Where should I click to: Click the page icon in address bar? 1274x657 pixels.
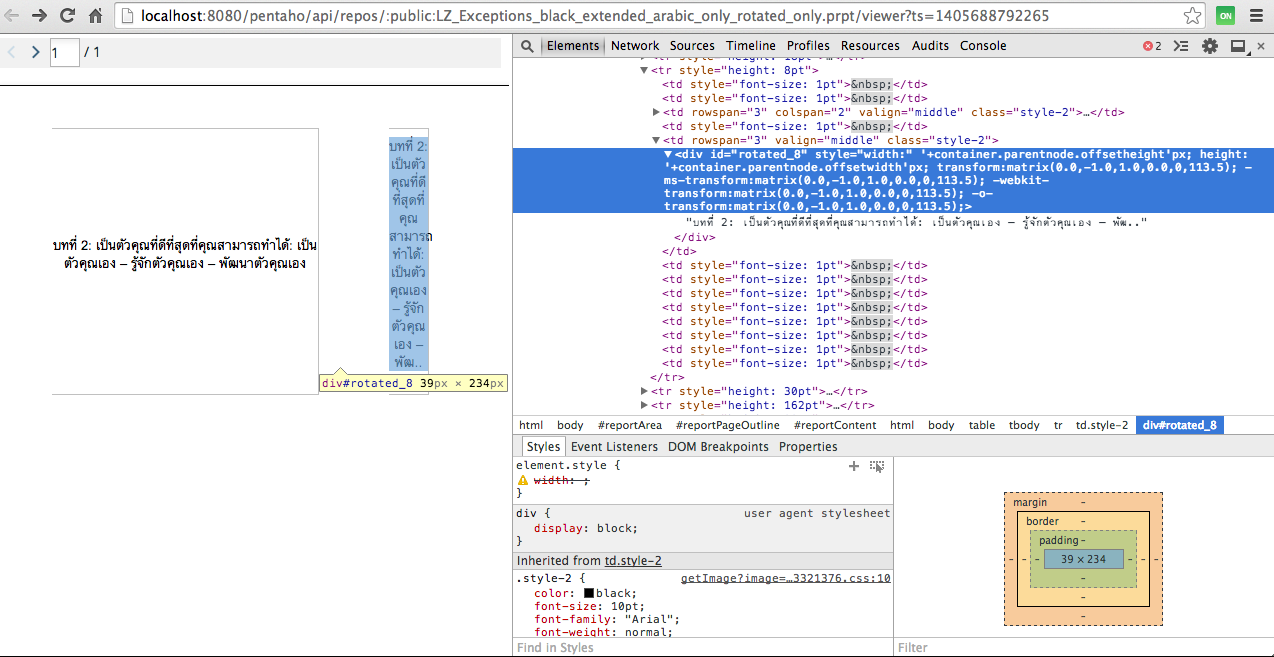(127, 16)
